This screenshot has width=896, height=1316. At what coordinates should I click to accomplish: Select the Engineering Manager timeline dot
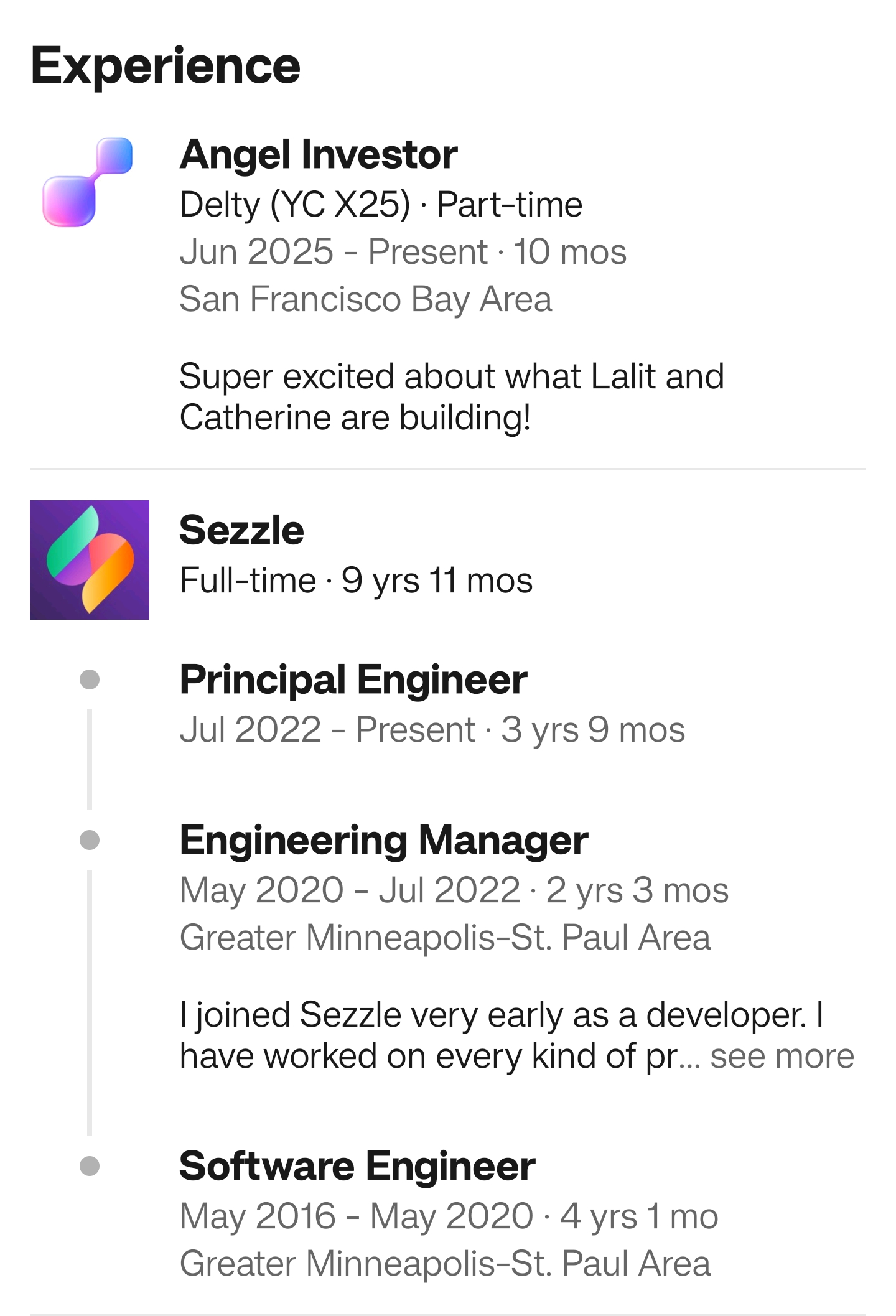[x=90, y=840]
